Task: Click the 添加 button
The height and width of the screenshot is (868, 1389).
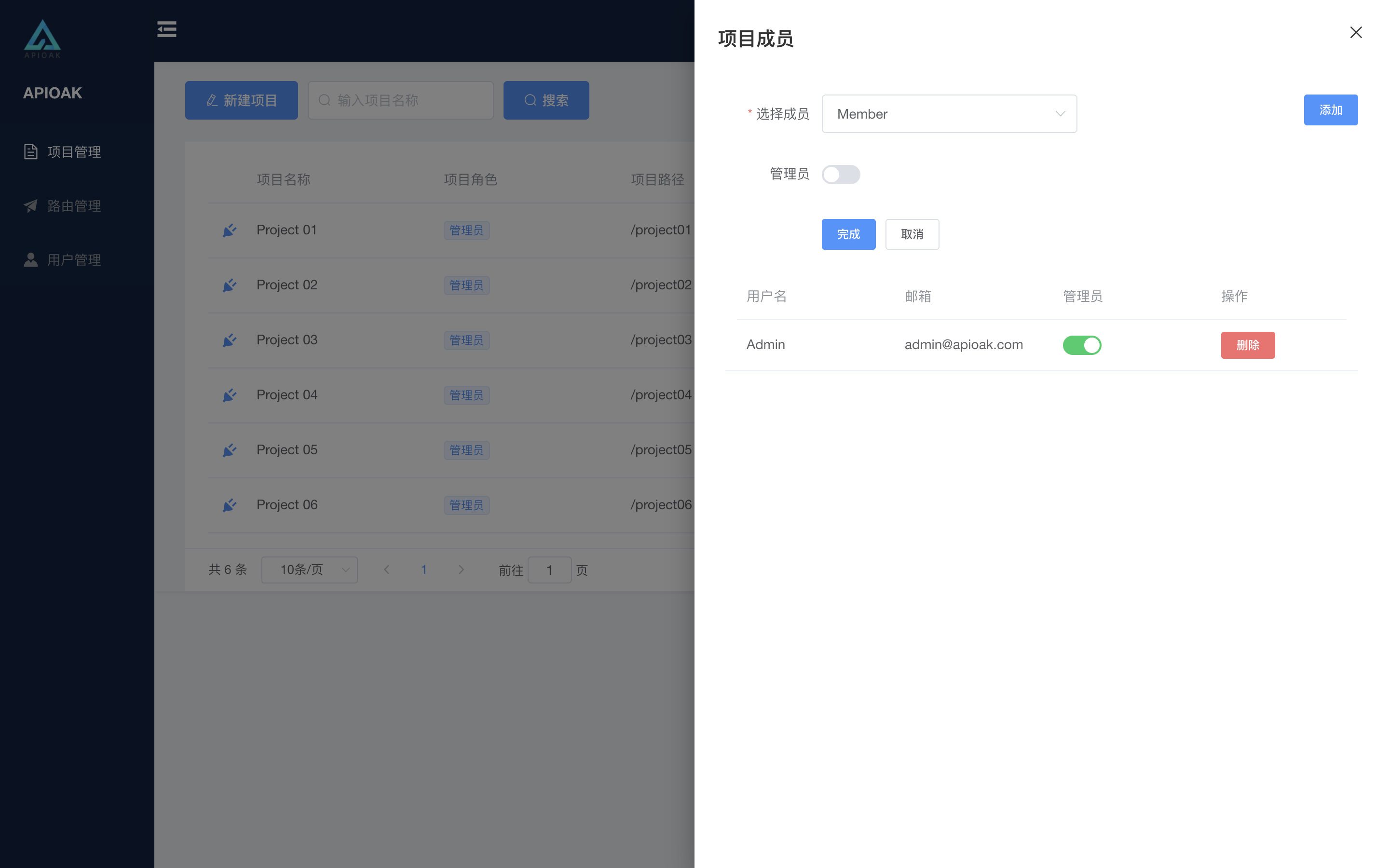Action: [x=1331, y=109]
